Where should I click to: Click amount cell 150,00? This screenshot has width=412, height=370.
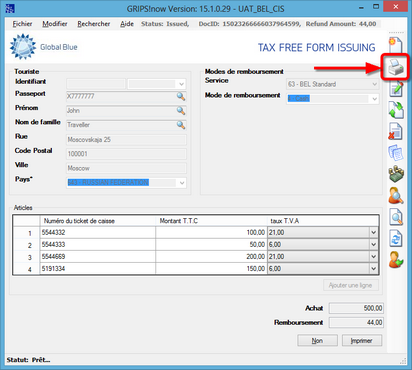[x=211, y=269]
